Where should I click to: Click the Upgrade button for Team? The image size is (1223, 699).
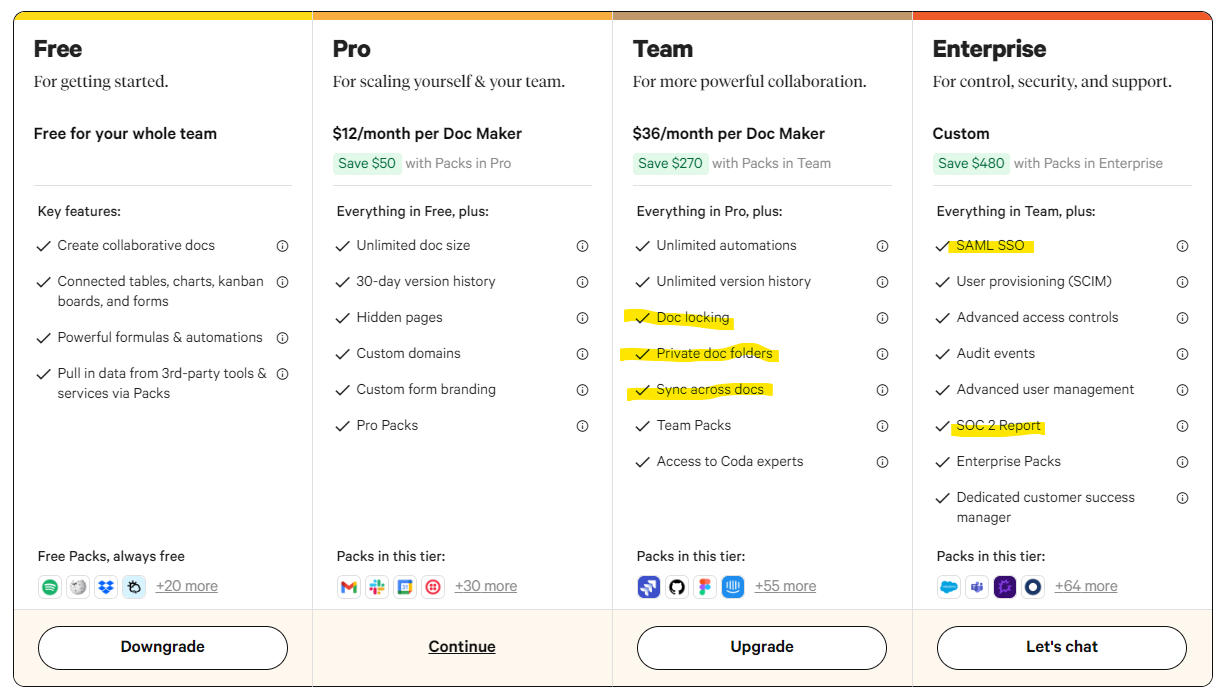coord(762,647)
